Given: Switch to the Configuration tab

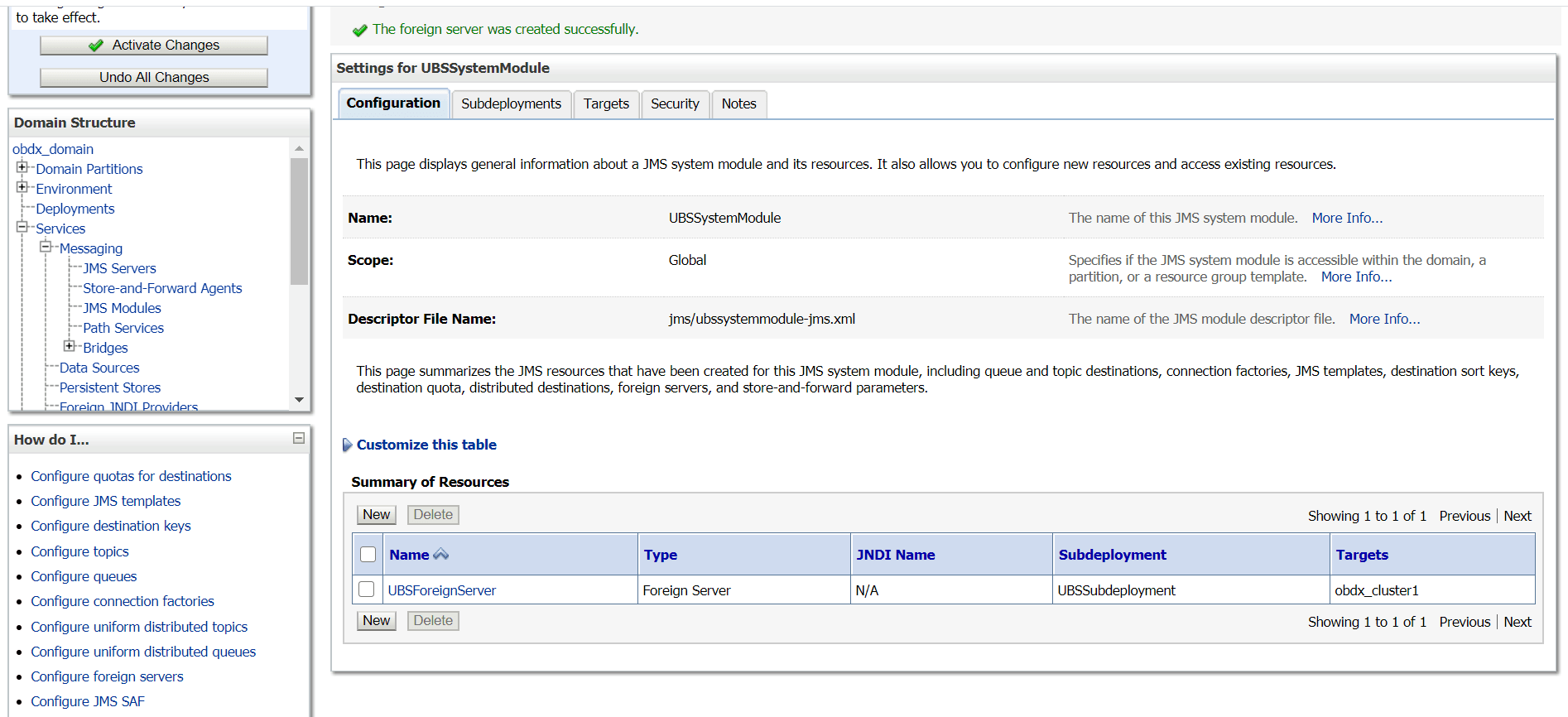Looking at the screenshot, I should click(x=393, y=103).
